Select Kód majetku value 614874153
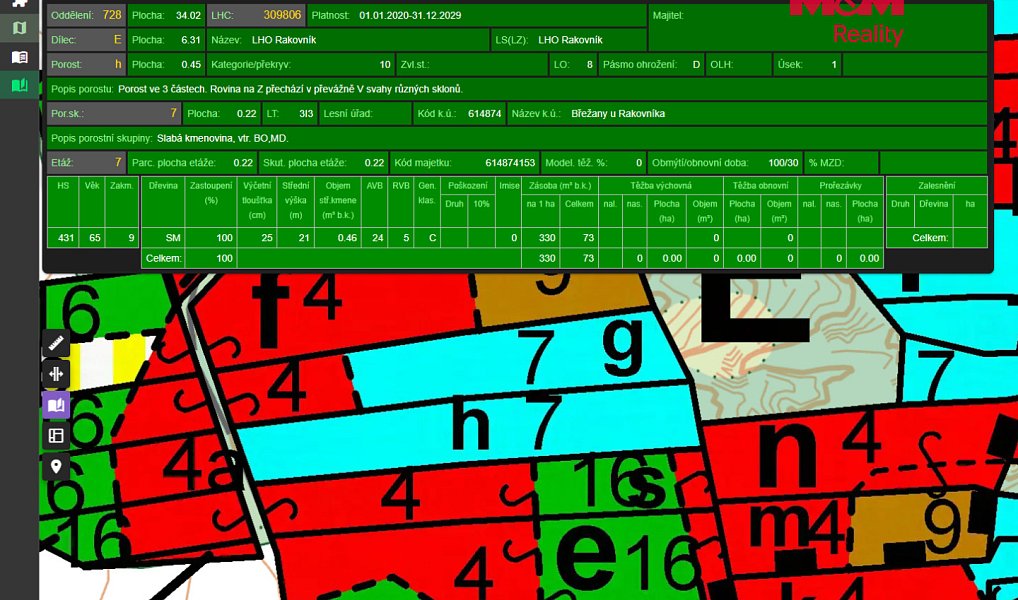This screenshot has height=600, width=1018. pos(510,163)
